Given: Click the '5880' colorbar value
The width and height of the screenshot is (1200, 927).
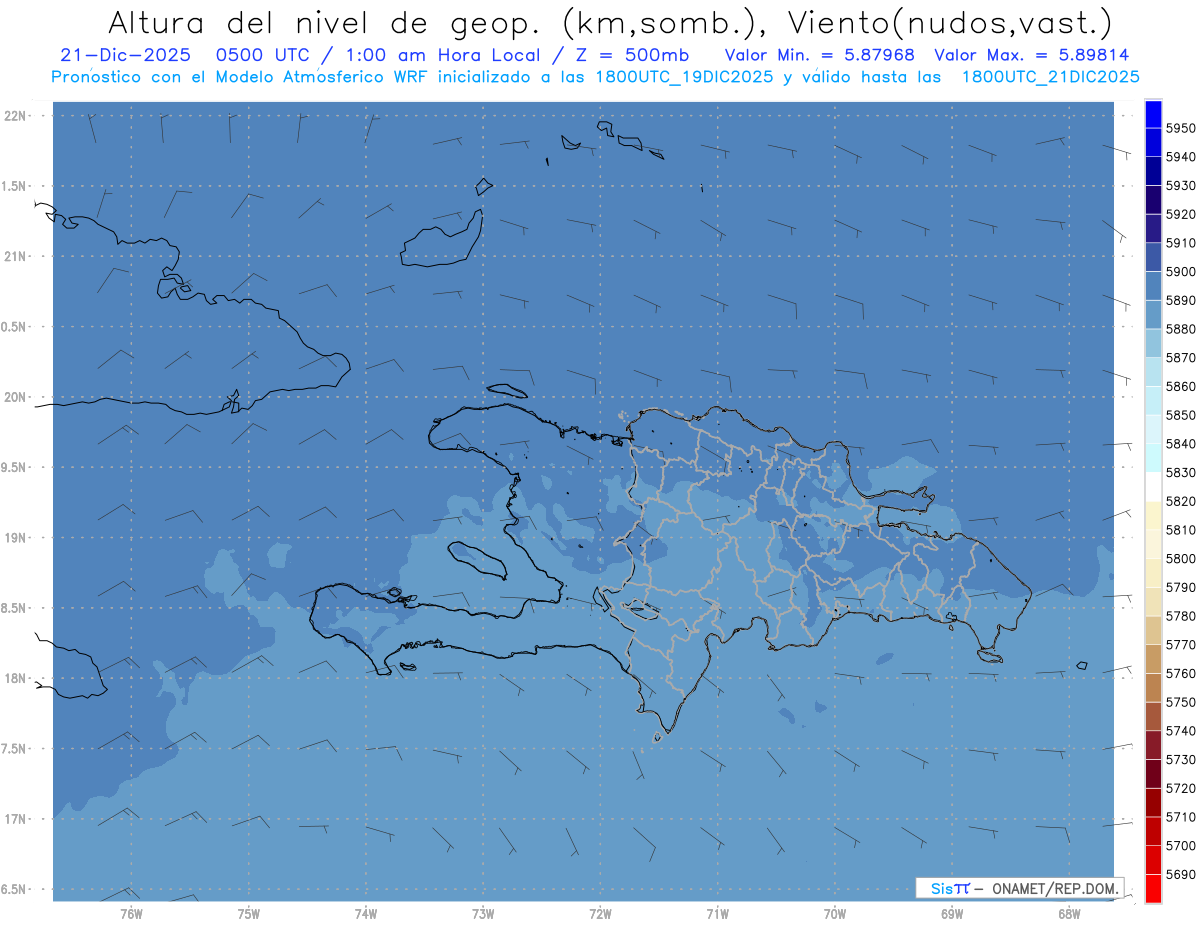Looking at the screenshot, I should [1181, 329].
